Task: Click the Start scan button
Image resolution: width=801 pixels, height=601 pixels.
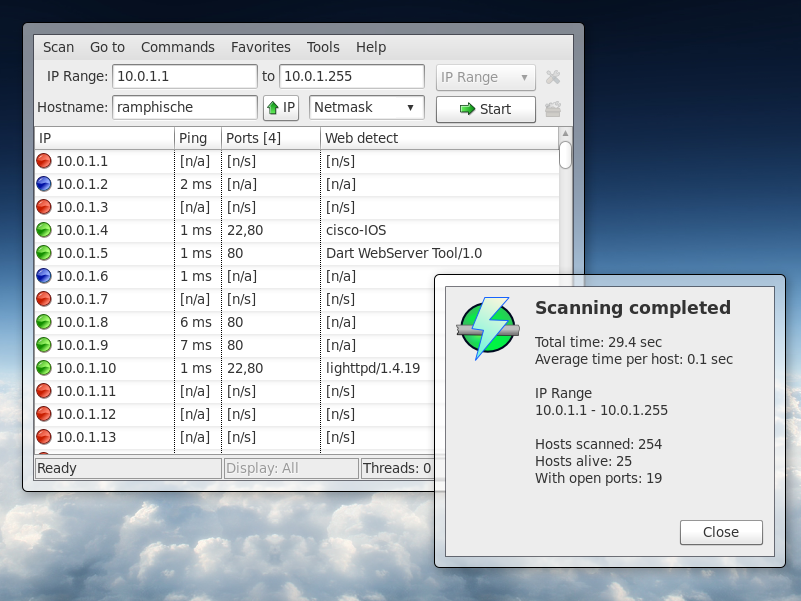Action: pyautogui.click(x=485, y=109)
